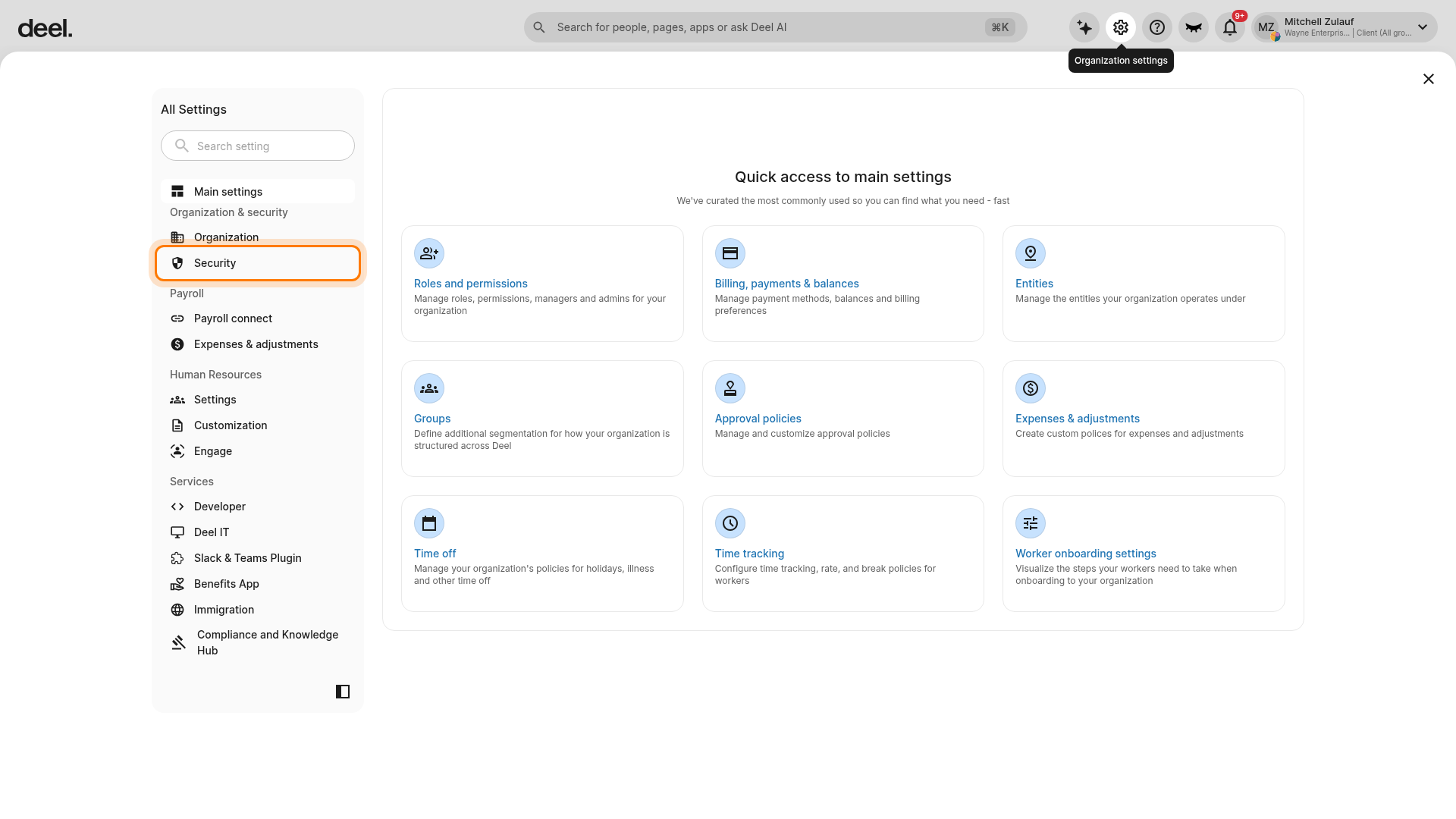Collapse the settings sidebar panel toggle

pyautogui.click(x=343, y=692)
